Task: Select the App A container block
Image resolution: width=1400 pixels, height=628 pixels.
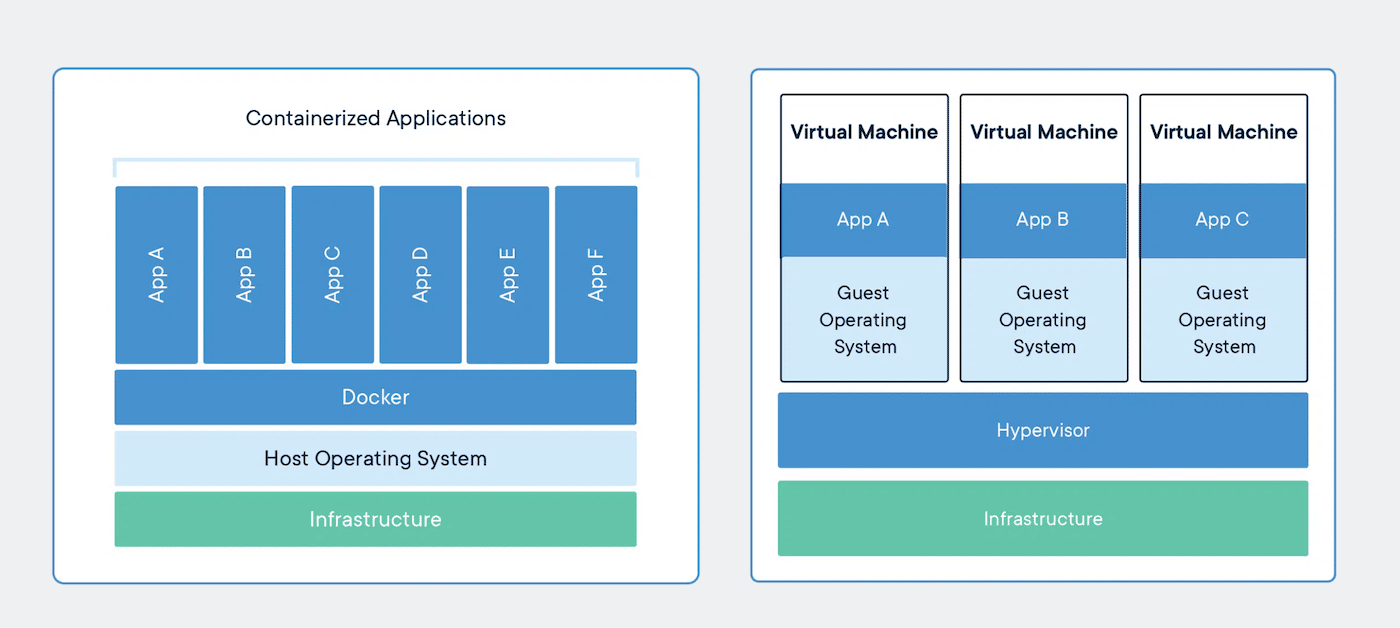Action: 156,273
